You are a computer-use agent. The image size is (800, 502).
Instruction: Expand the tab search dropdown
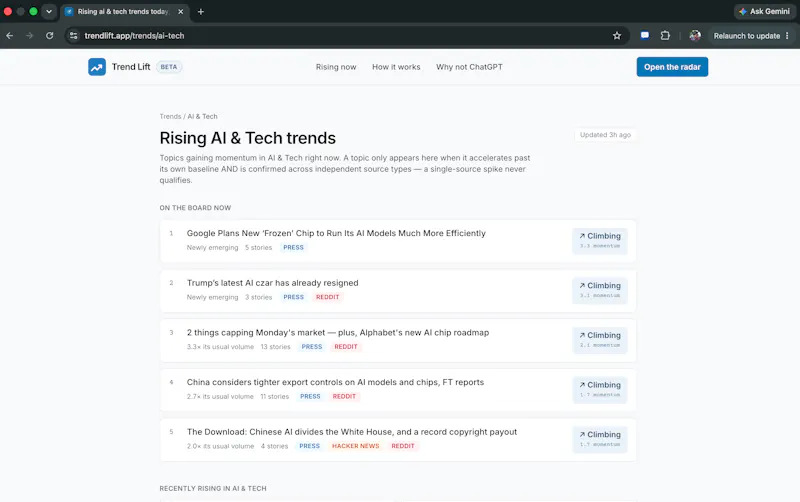(49, 11)
